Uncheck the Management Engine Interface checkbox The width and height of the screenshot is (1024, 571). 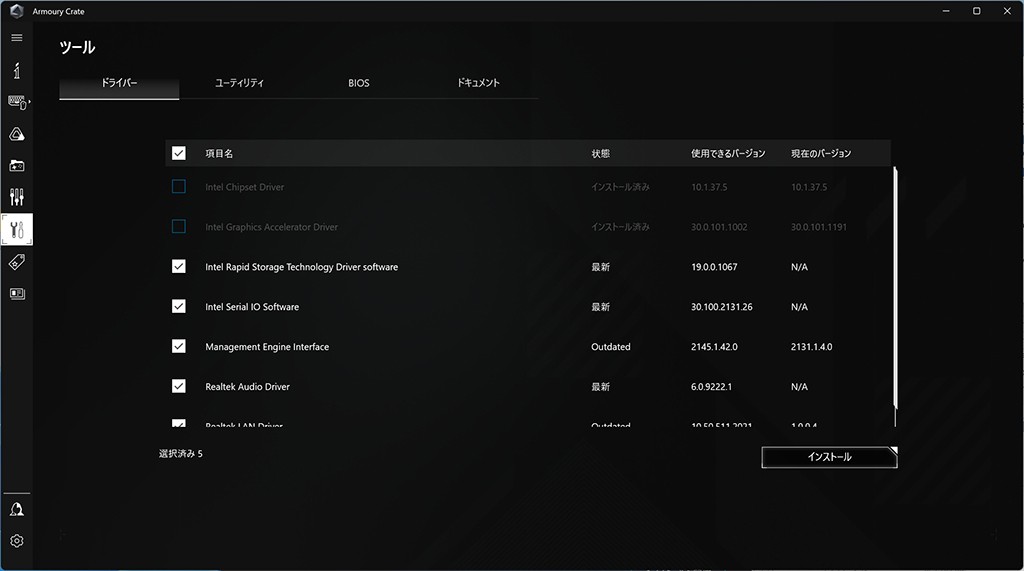[x=179, y=346]
